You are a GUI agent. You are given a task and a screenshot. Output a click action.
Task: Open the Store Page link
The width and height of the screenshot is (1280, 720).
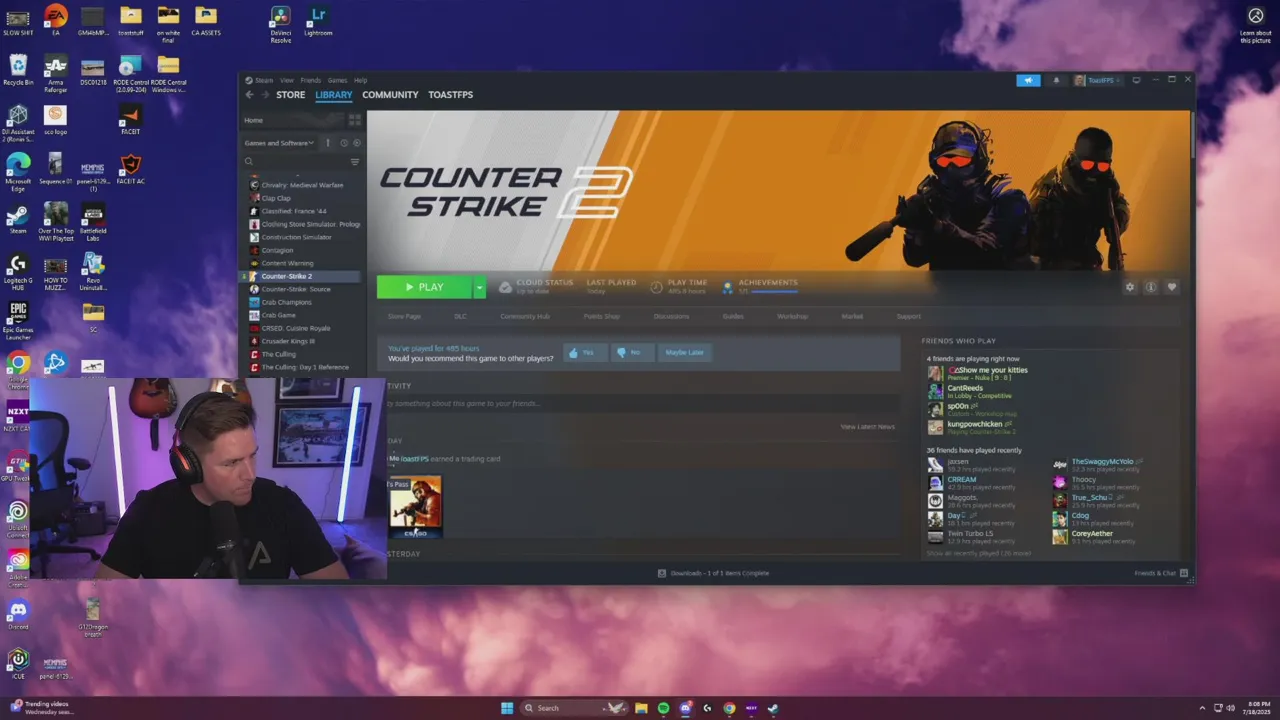coord(404,316)
